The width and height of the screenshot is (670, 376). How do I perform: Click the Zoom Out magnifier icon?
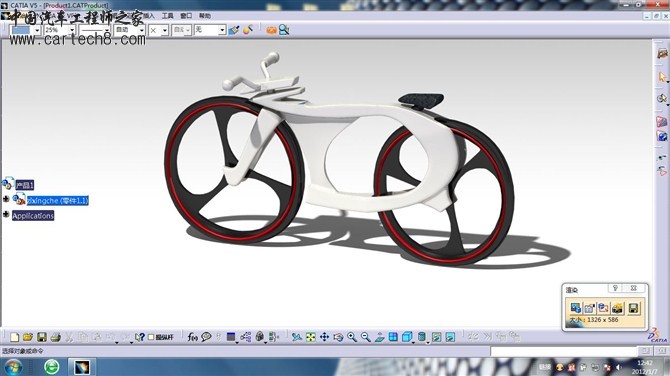pyautogui.click(x=365, y=337)
